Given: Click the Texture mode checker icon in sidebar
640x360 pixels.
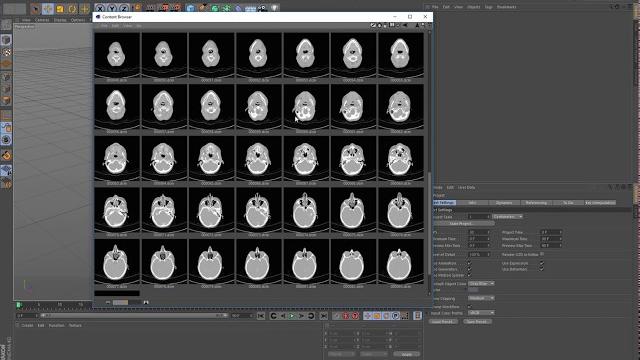Looking at the screenshot, I should (6, 52).
